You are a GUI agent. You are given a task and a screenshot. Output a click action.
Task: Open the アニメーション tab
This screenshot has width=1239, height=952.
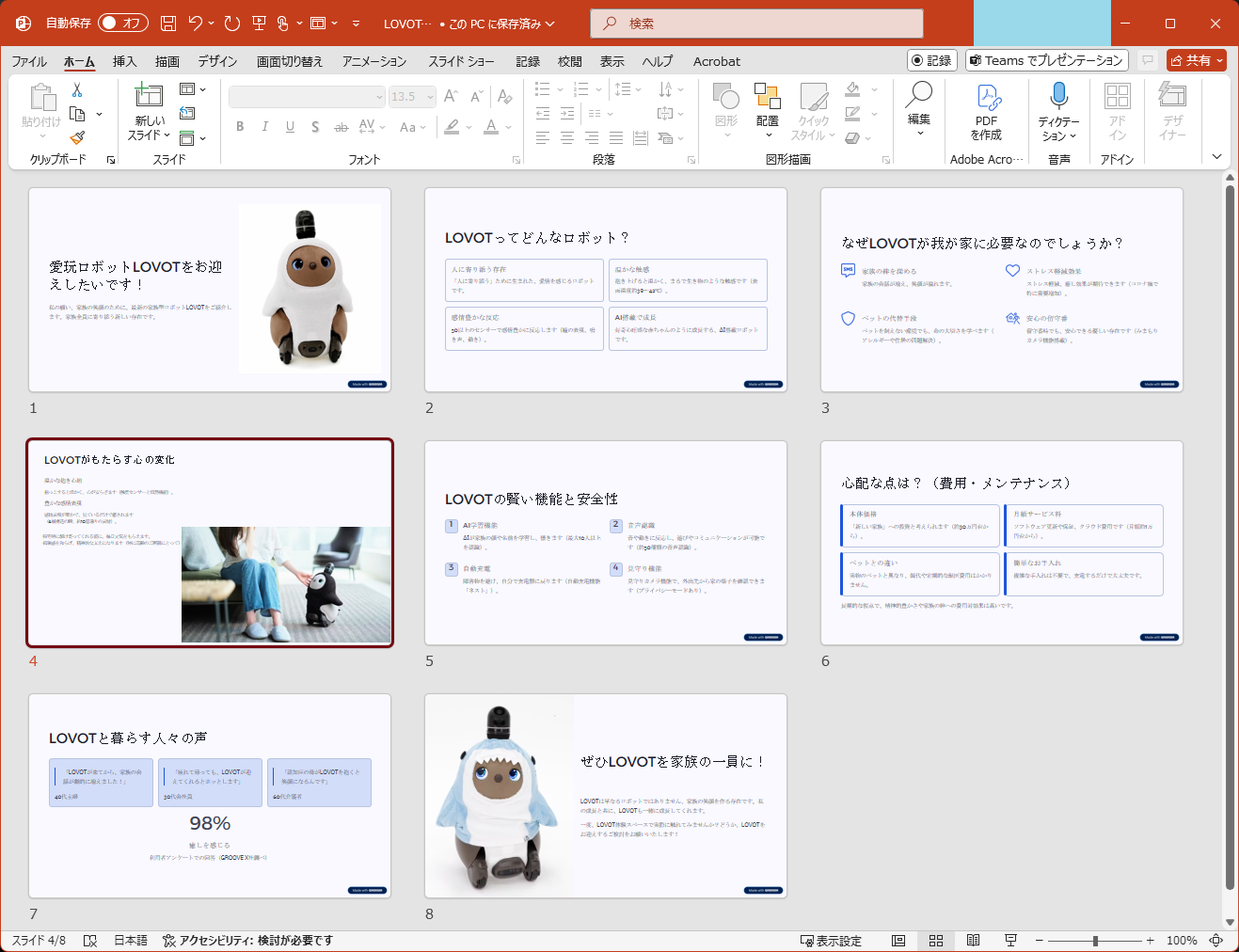pos(374,61)
